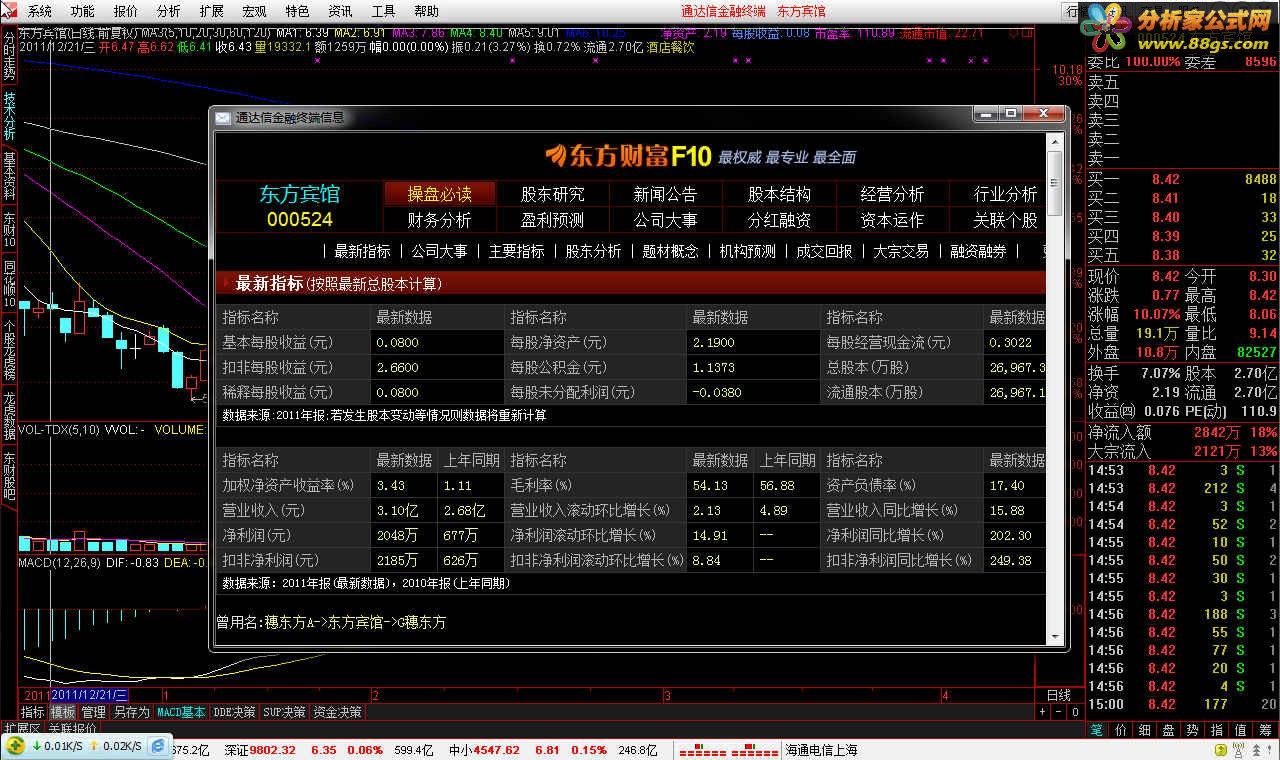Select 同花顺10 vertical side tab
Screen dimensions: 1280x760
click(x=9, y=283)
